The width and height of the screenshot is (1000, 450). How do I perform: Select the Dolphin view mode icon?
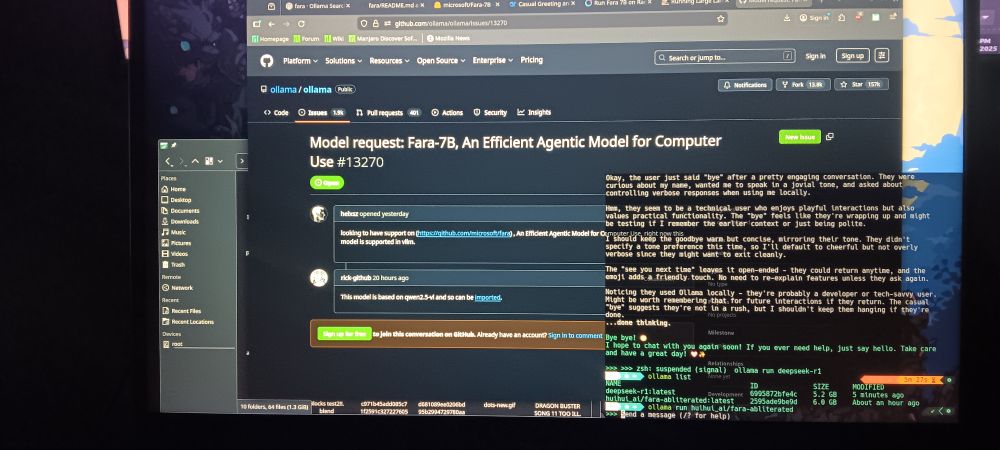(x=209, y=161)
